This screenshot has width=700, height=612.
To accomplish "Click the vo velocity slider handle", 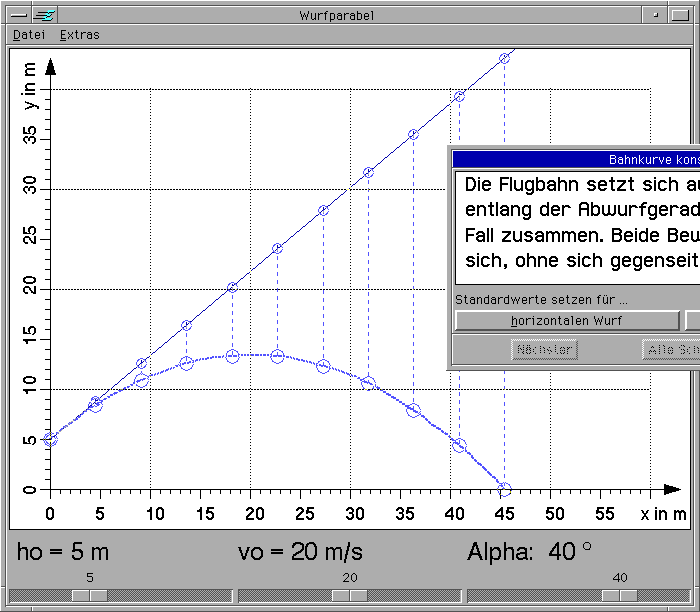I will 349,595.
